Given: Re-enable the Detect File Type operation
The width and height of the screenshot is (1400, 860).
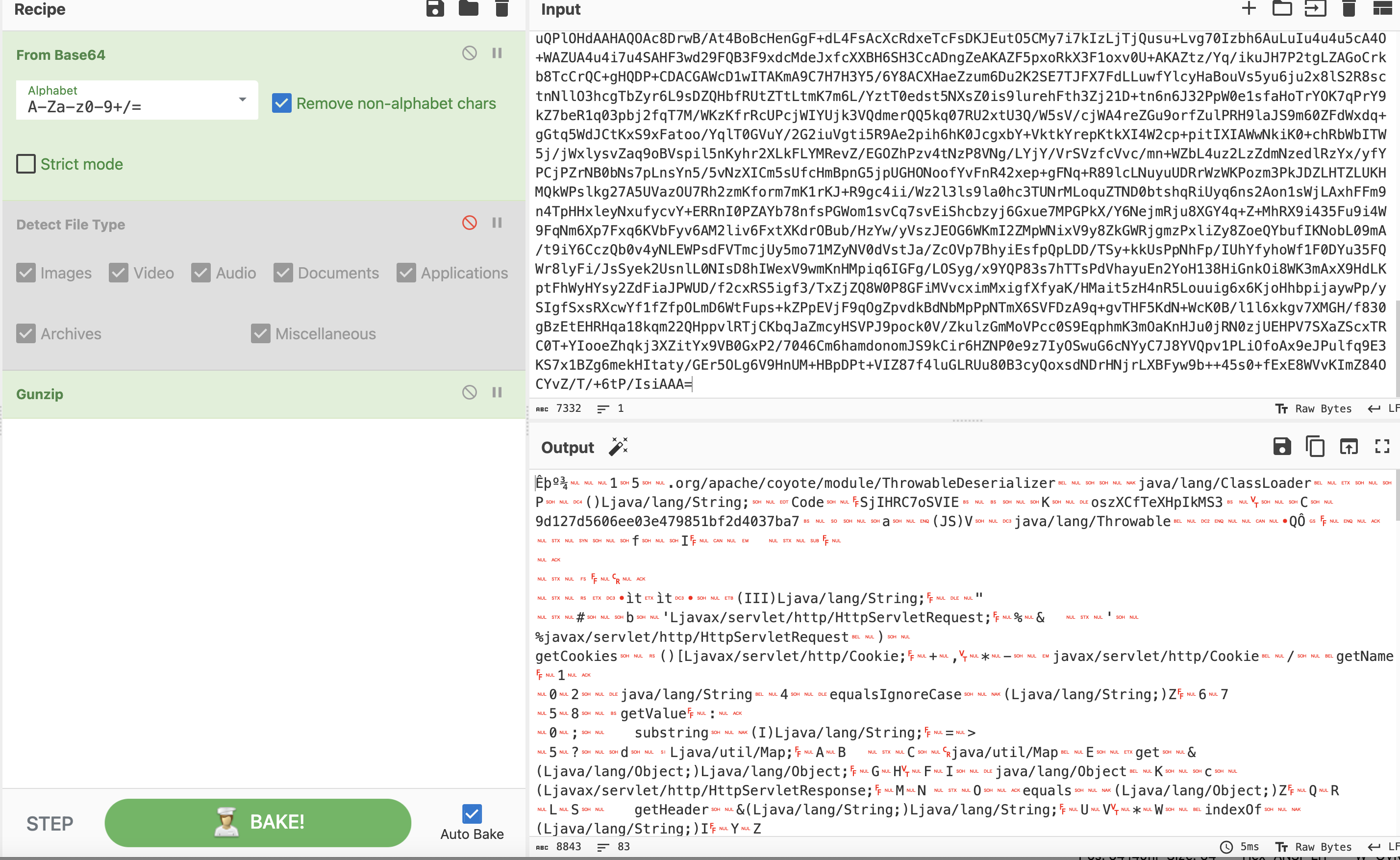Looking at the screenshot, I should click(x=469, y=223).
